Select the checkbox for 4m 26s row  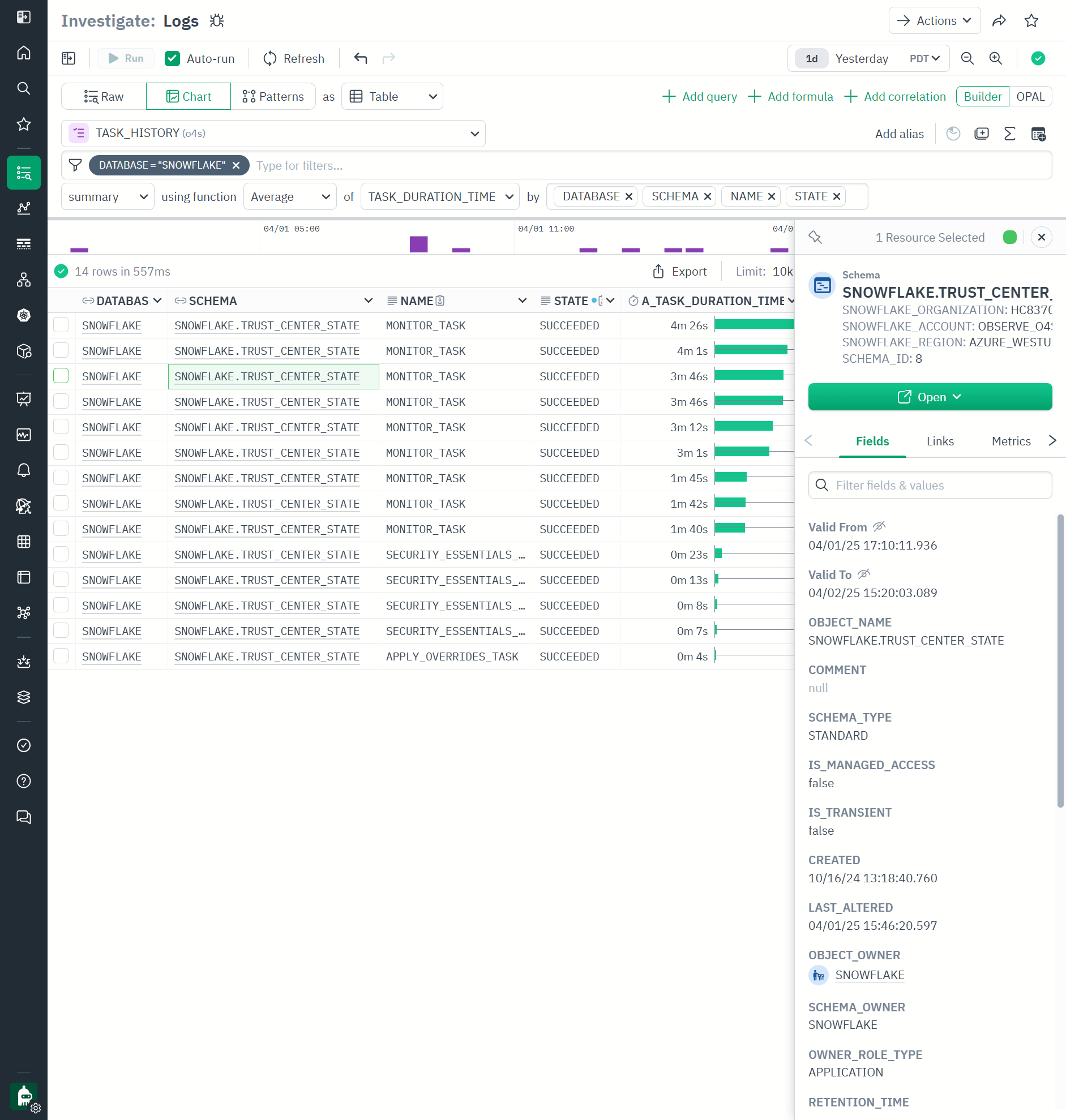point(61,325)
